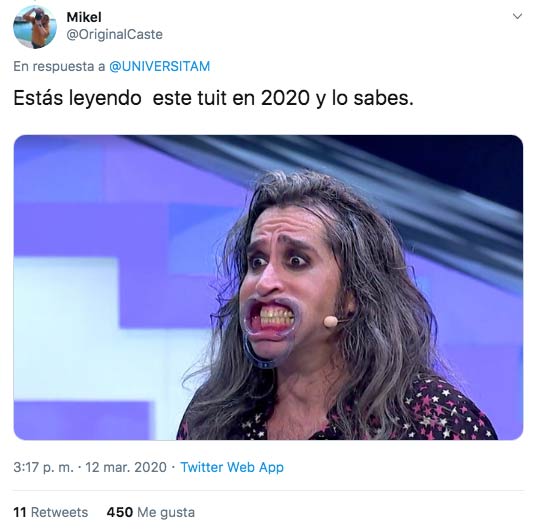Open the @UNIVERSITAM mention link

coord(160,66)
